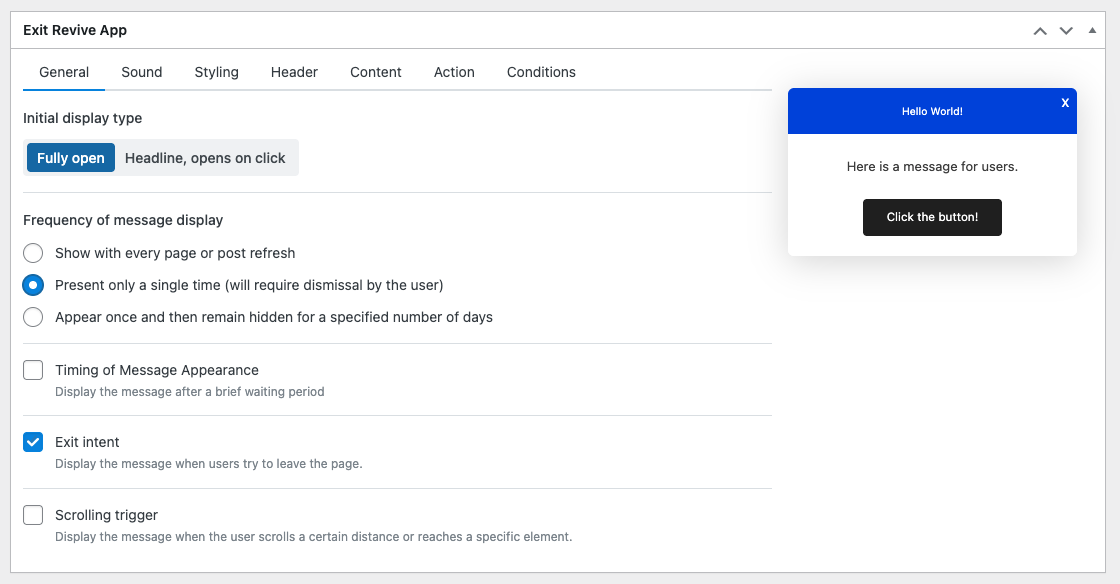This screenshot has width=1120, height=584.
Task: Switch to the Content tab
Action: coord(376,72)
